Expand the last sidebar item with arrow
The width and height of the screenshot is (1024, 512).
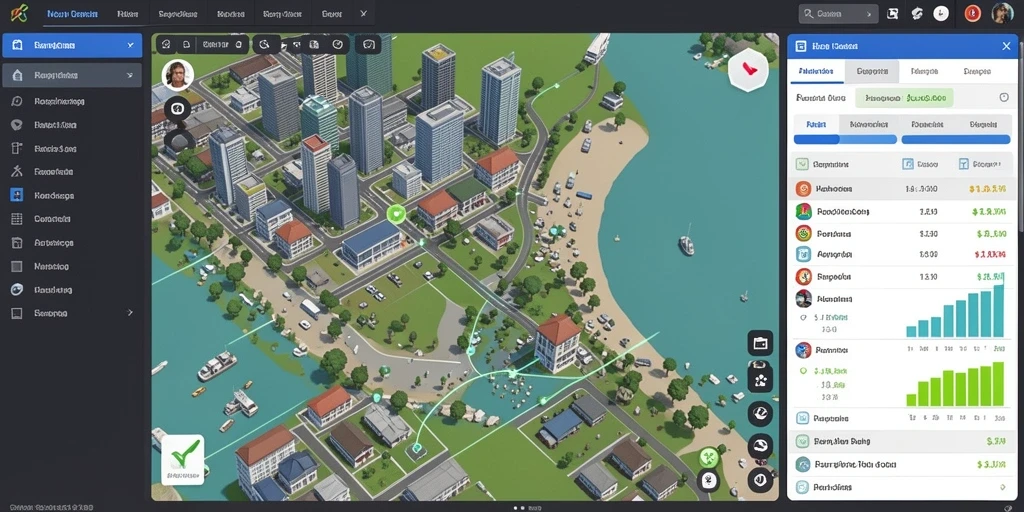[72, 313]
